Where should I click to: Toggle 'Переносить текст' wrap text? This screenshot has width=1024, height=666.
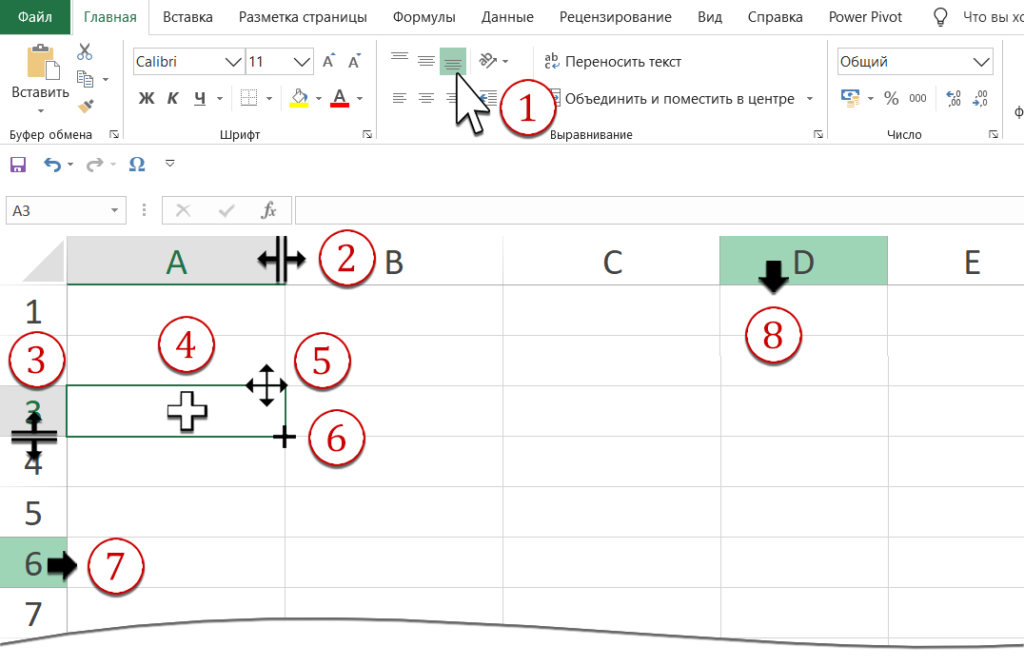[613, 61]
